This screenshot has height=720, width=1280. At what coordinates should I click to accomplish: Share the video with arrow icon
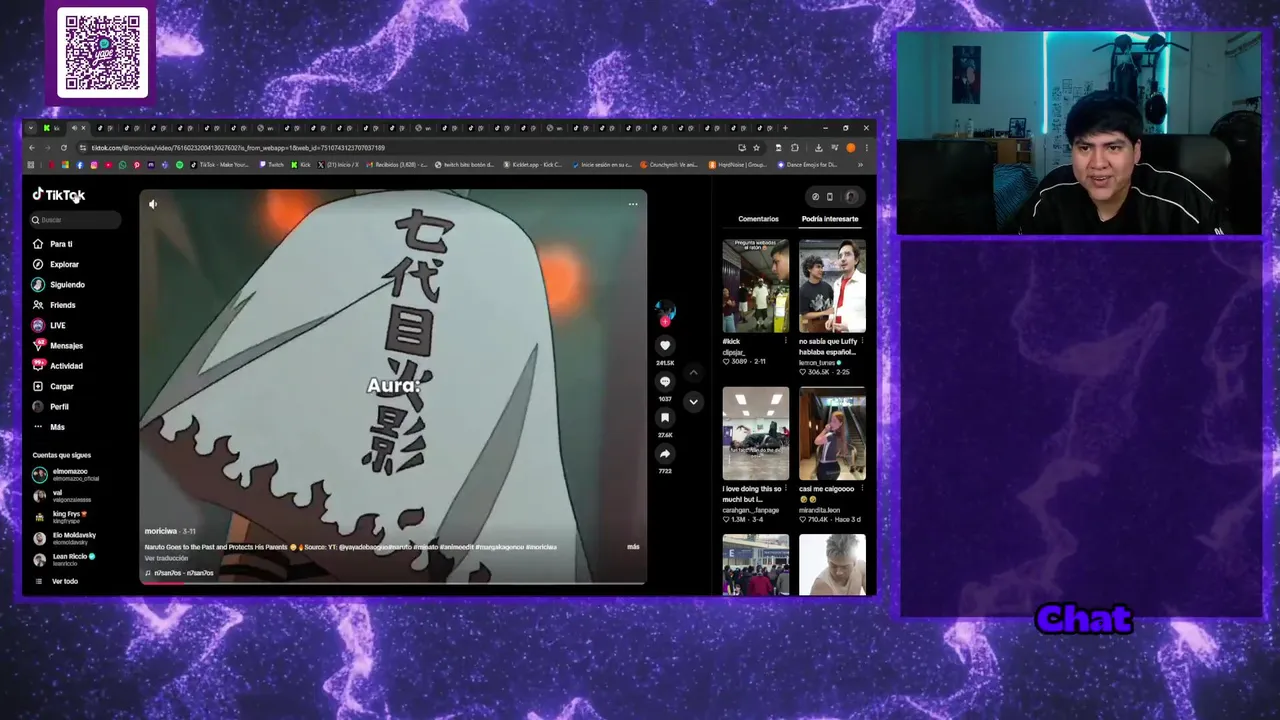[x=665, y=454]
